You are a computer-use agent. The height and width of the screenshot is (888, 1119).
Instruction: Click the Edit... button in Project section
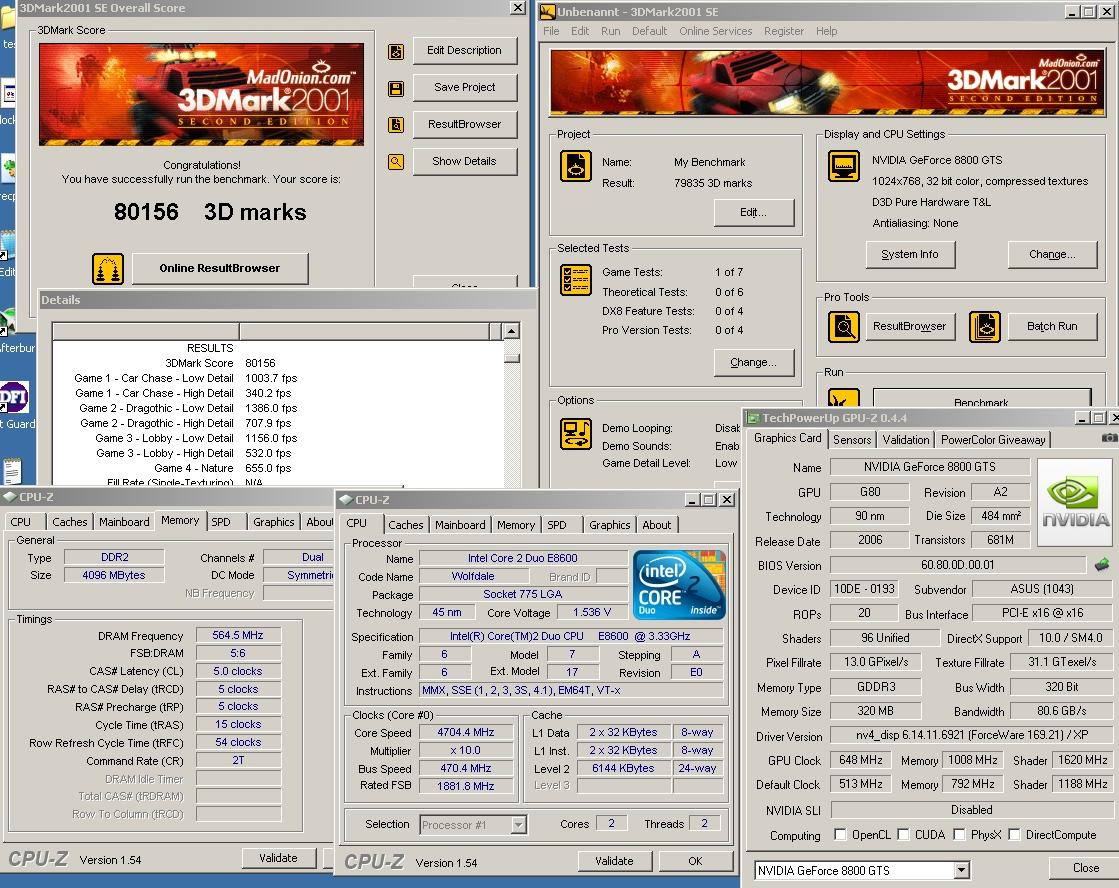pos(754,212)
